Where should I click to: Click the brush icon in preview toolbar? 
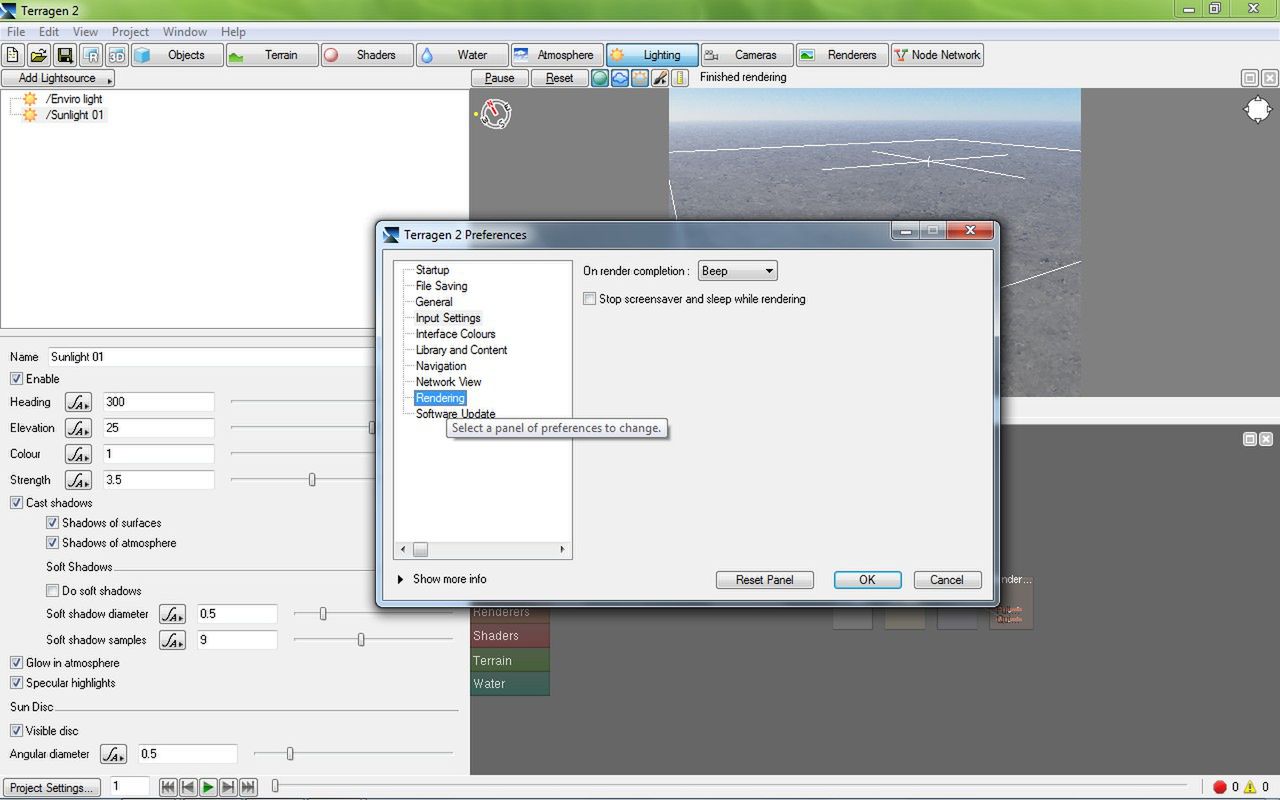[x=660, y=78]
